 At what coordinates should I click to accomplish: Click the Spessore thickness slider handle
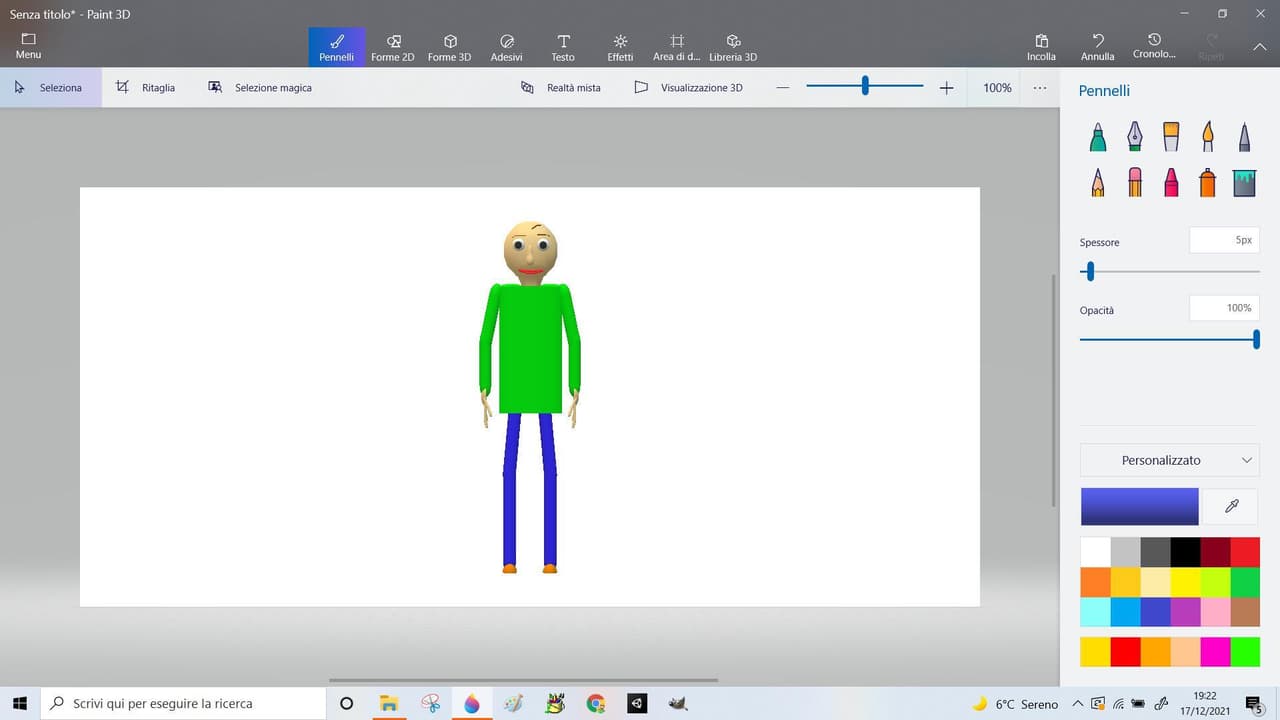[1090, 271]
